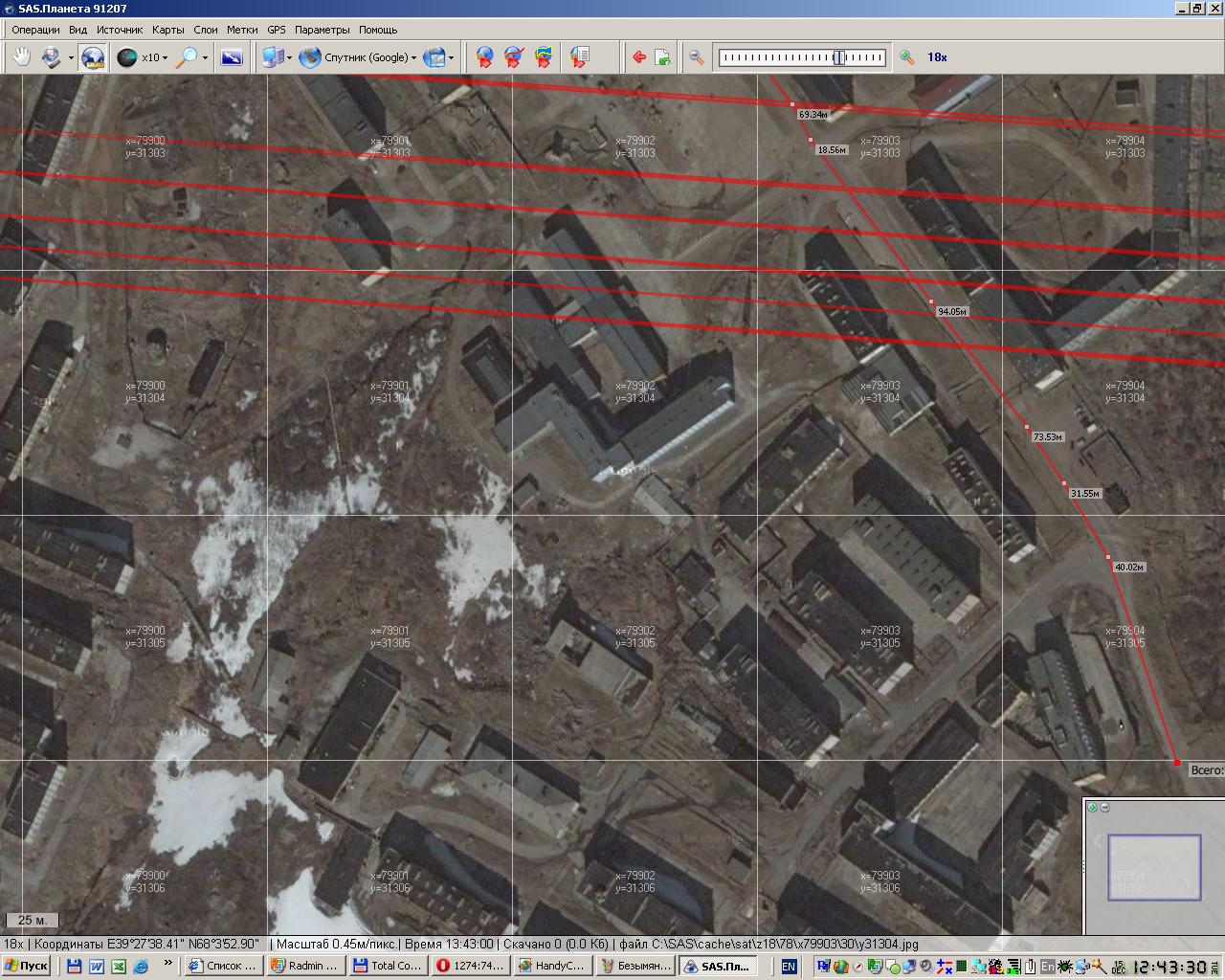Screen dimensions: 1225x980
Task: Click the zoom level slider track
Action: click(802, 57)
